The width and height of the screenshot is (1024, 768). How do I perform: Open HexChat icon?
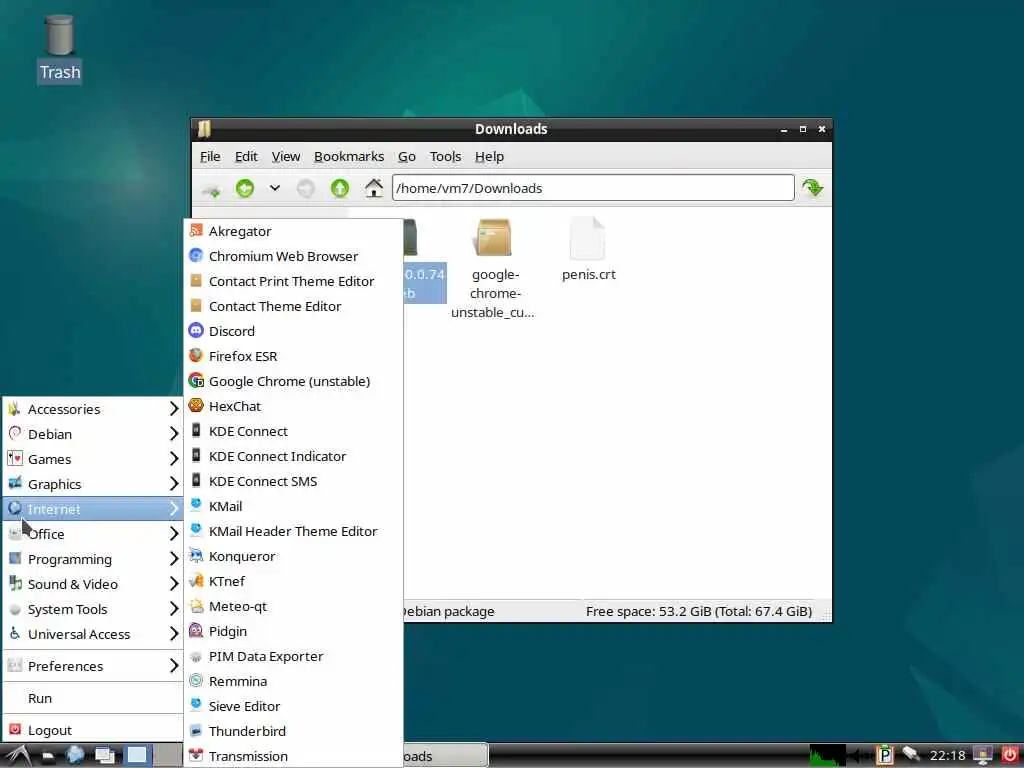tap(196, 406)
